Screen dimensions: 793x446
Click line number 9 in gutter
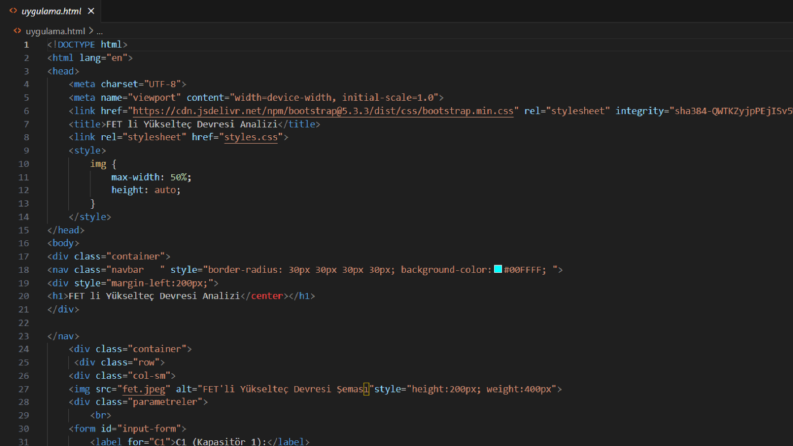tap(26, 151)
